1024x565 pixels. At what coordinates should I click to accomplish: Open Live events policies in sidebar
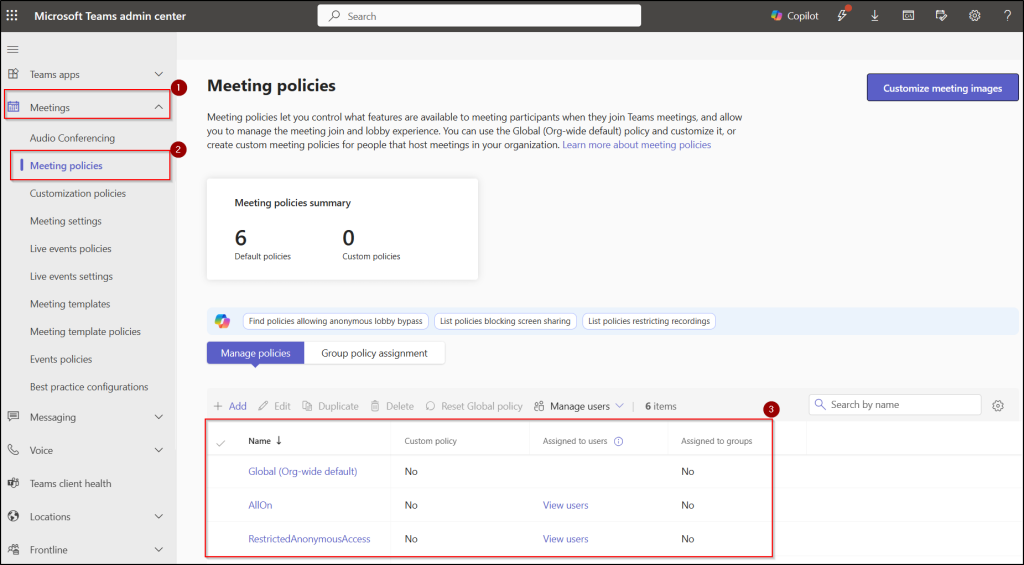(x=71, y=248)
